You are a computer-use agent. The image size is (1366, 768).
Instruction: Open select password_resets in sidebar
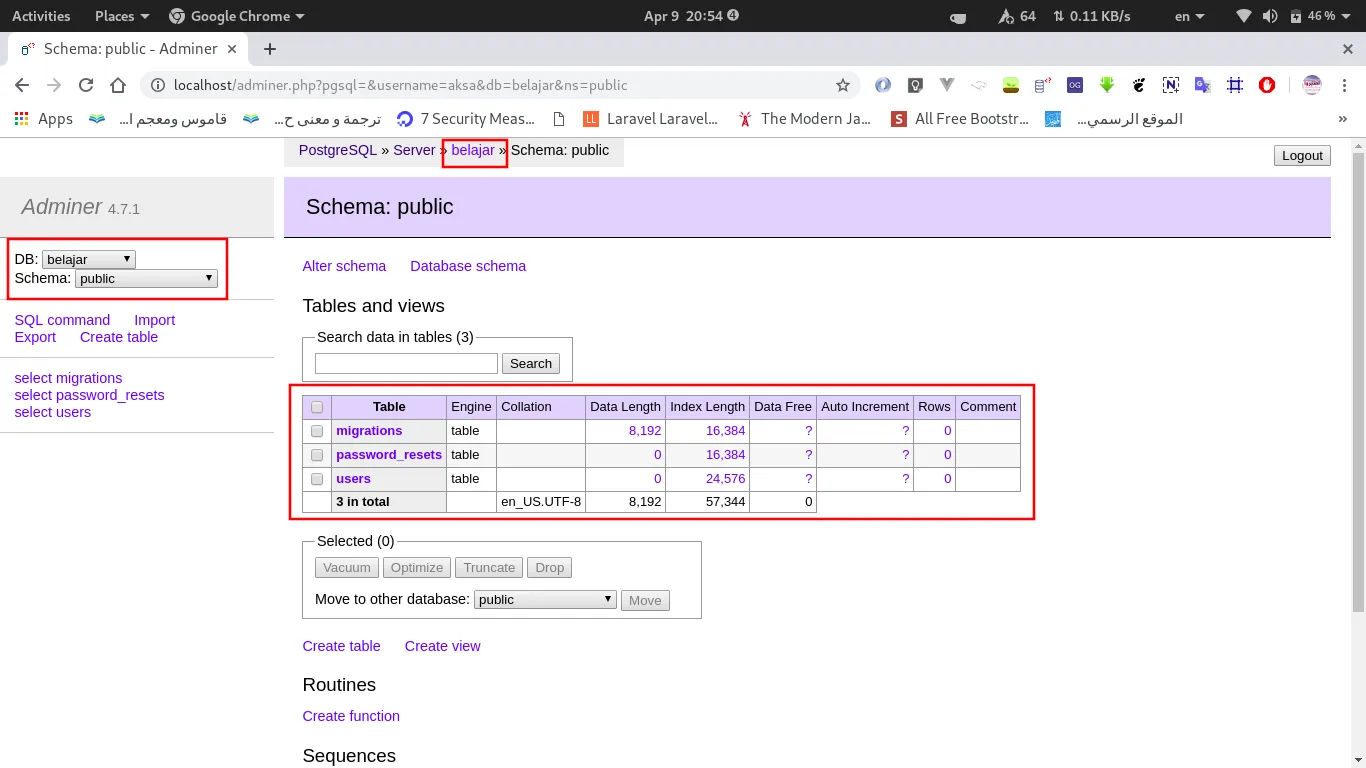pyautogui.click(x=89, y=395)
